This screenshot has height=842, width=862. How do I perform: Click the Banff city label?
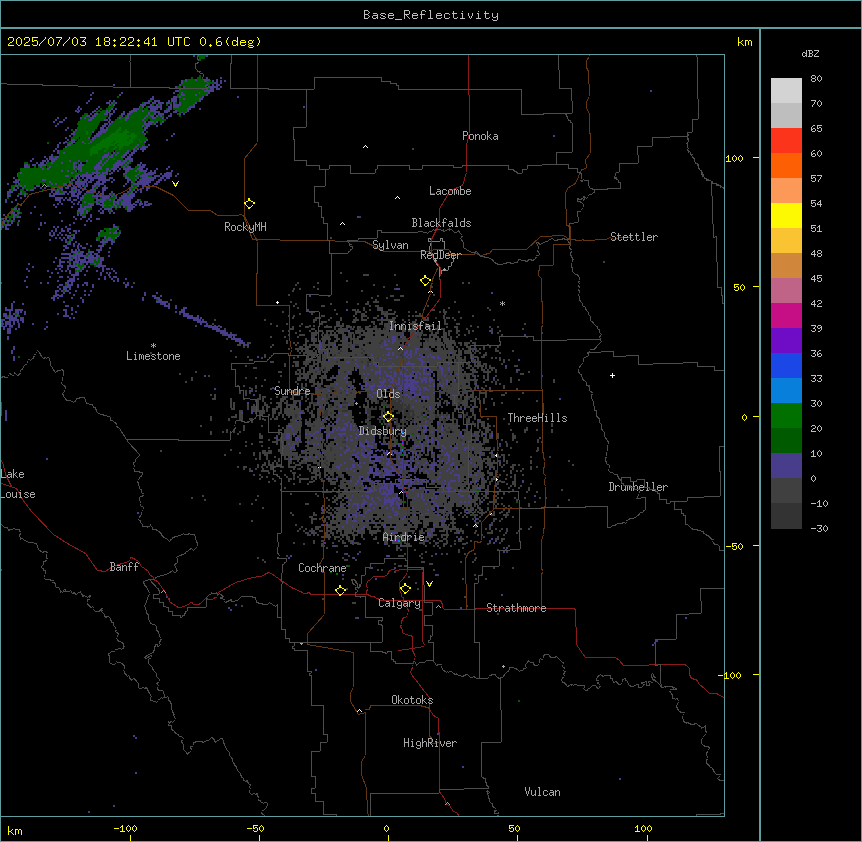(124, 567)
